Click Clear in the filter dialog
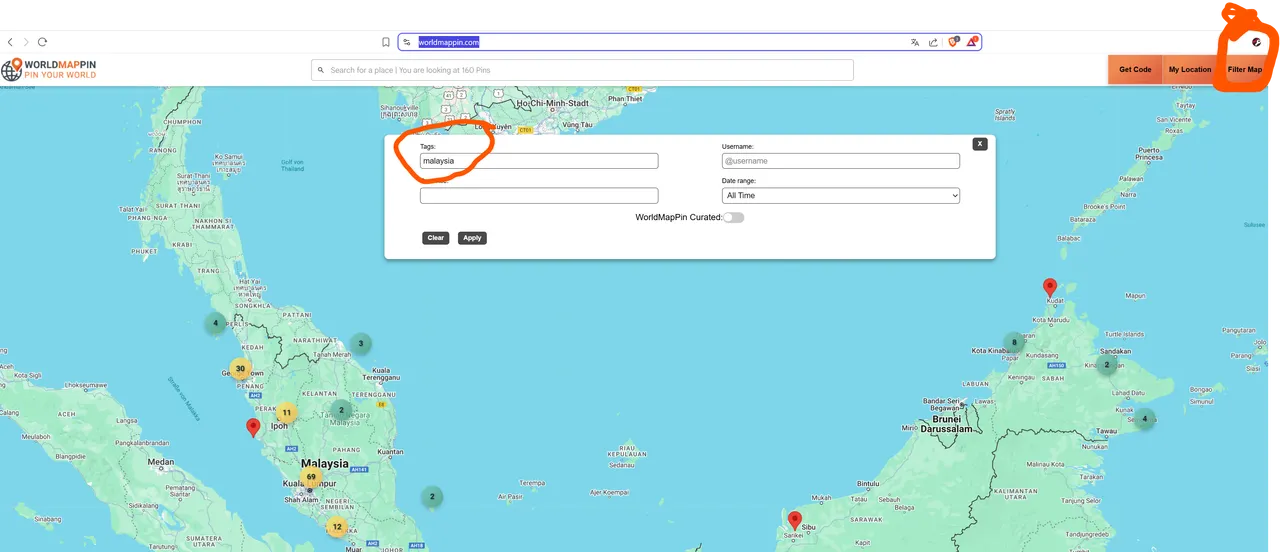 tap(435, 238)
